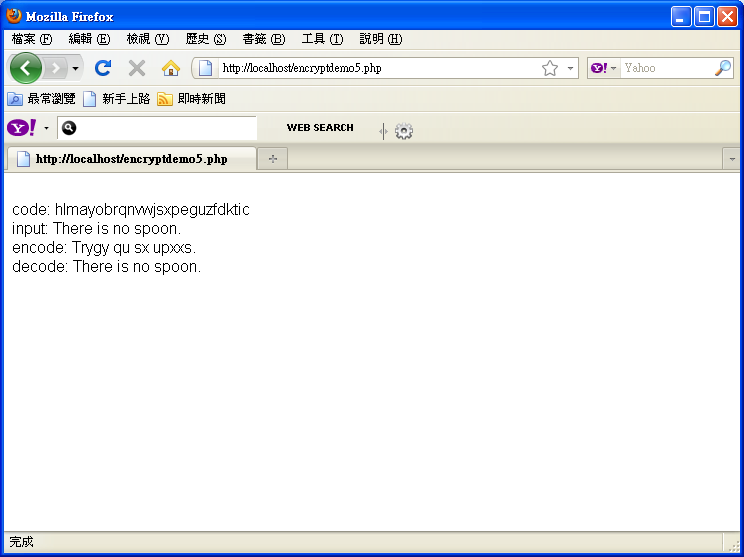Click the 完成 status bar text
This screenshot has height=557, width=744.
(x=21, y=541)
